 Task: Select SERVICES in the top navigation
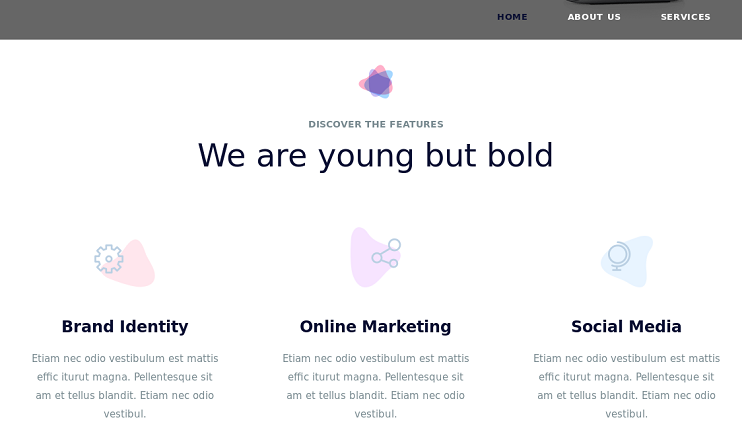point(685,17)
